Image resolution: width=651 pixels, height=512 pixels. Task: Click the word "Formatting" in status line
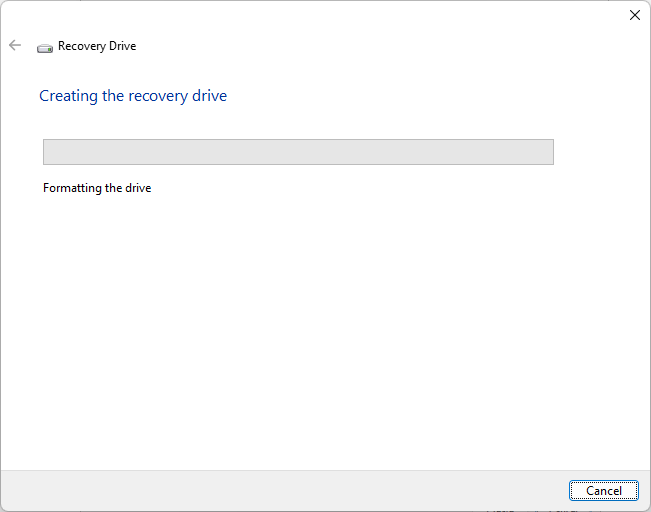[x=73, y=188]
